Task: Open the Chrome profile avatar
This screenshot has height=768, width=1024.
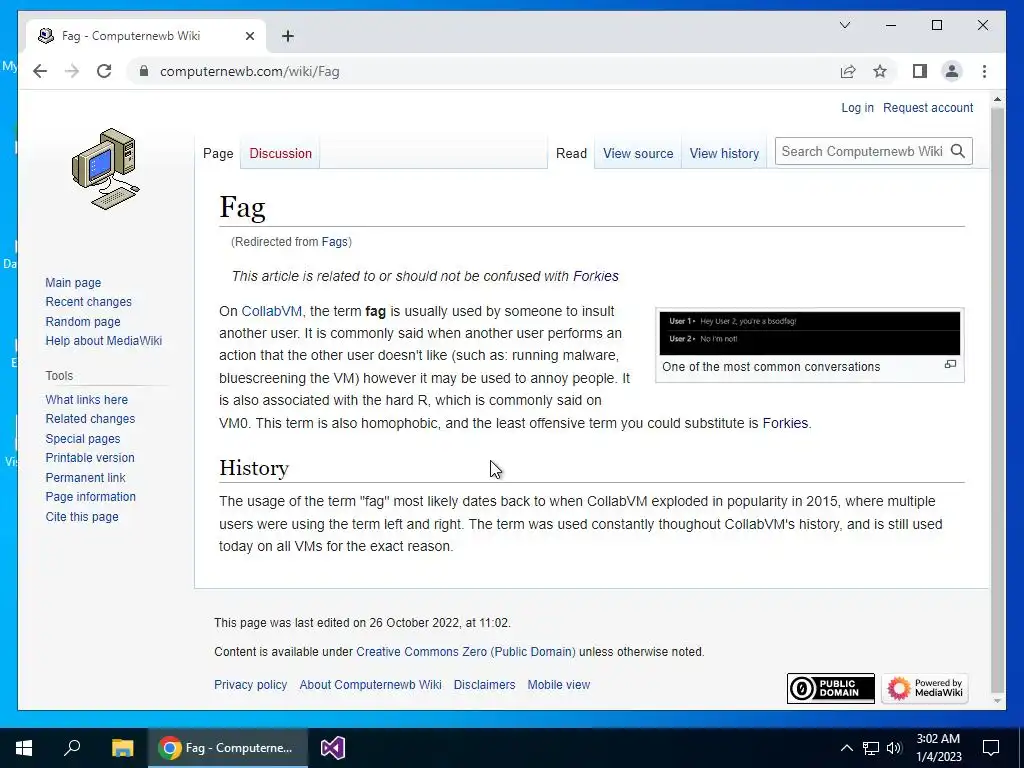Action: click(x=952, y=71)
